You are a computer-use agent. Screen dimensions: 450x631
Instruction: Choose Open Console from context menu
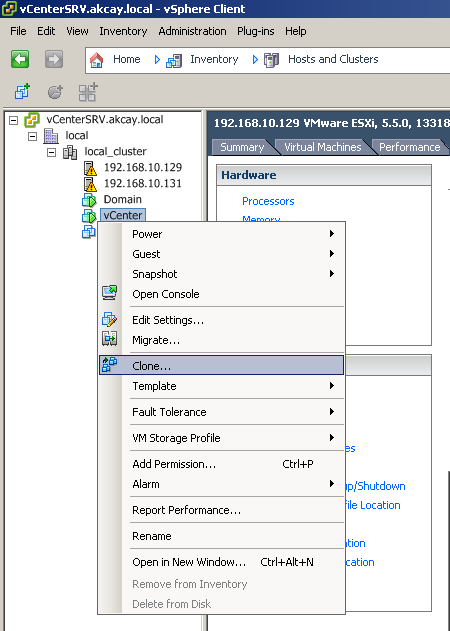pos(221,294)
